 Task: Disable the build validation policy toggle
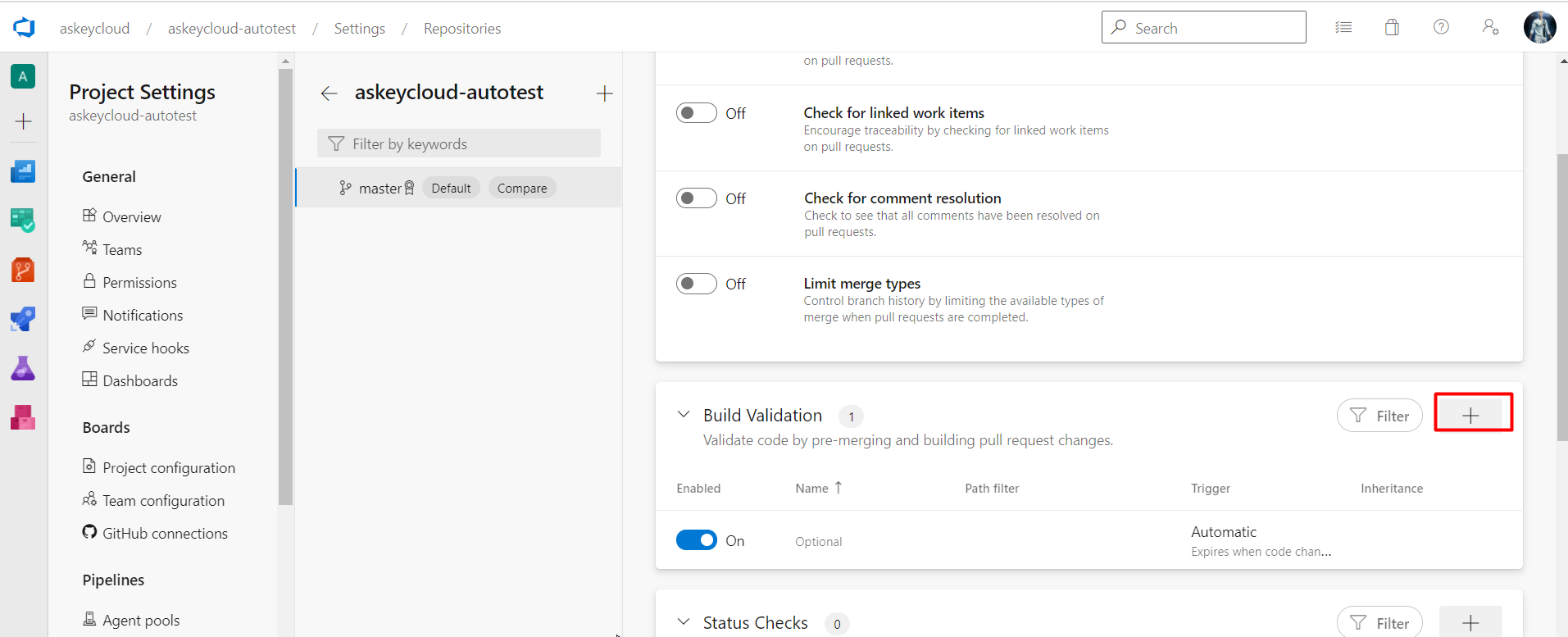(x=697, y=540)
